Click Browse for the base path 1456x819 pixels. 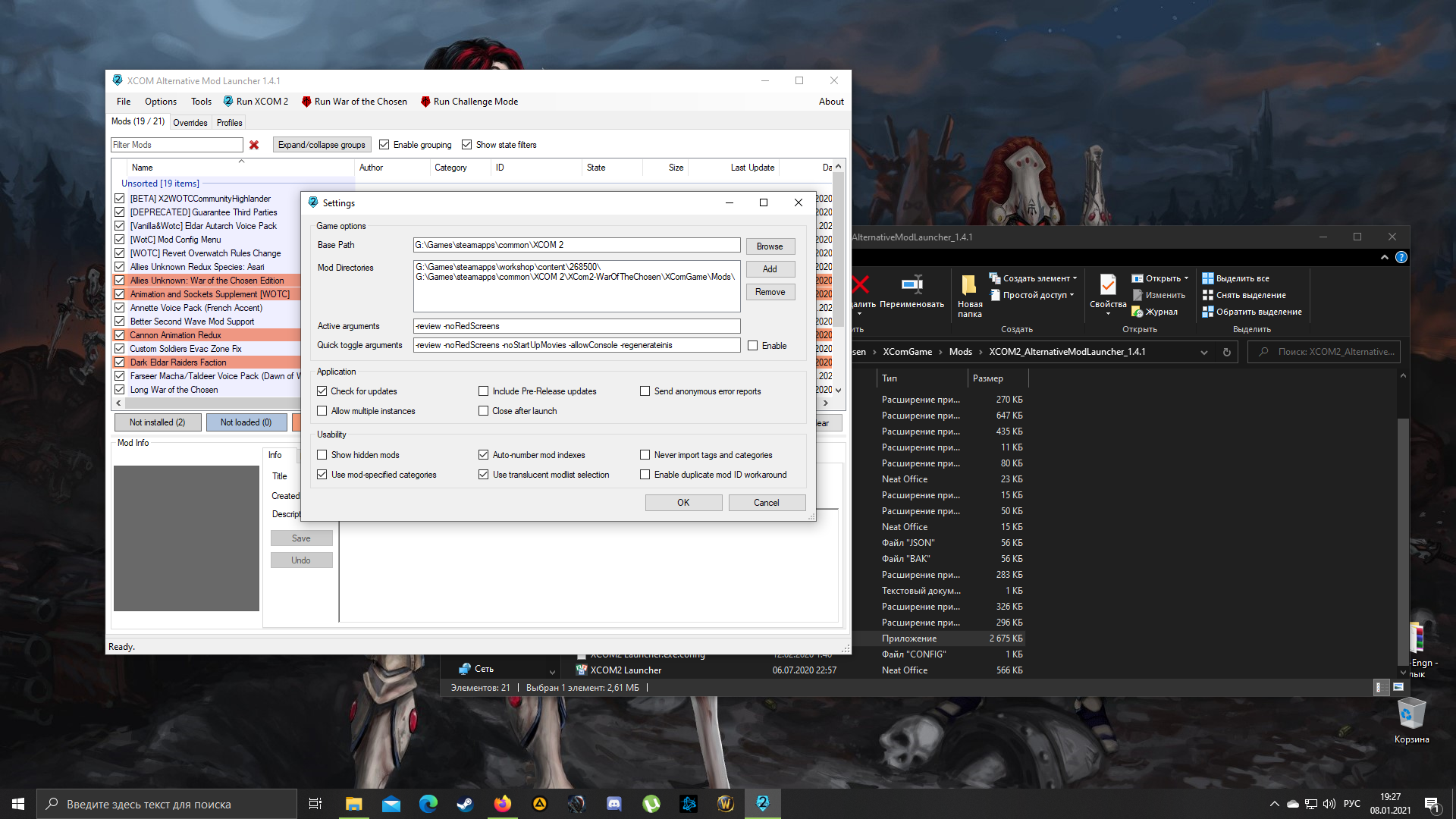770,246
